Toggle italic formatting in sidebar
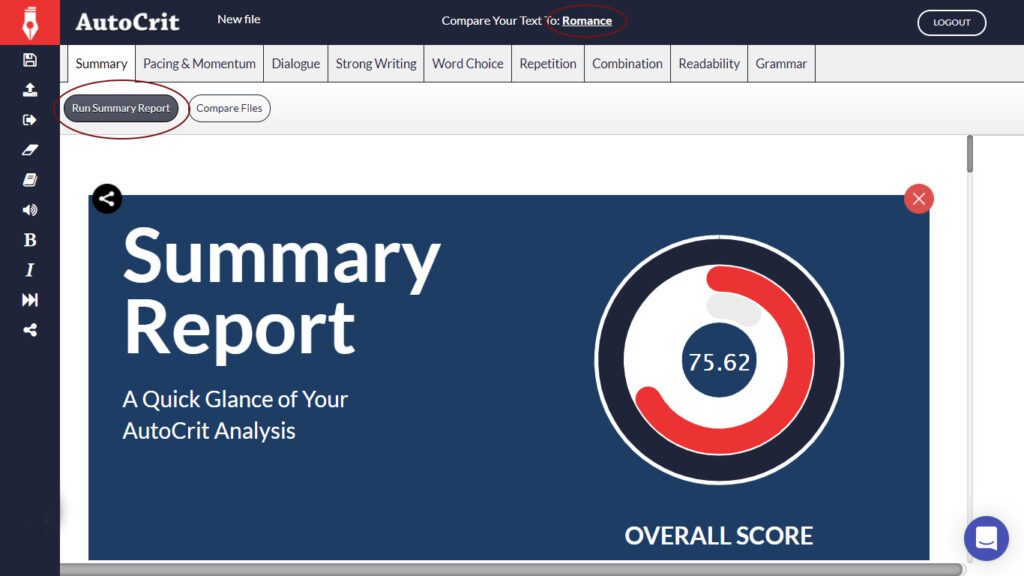The width and height of the screenshot is (1024, 576). tap(30, 270)
